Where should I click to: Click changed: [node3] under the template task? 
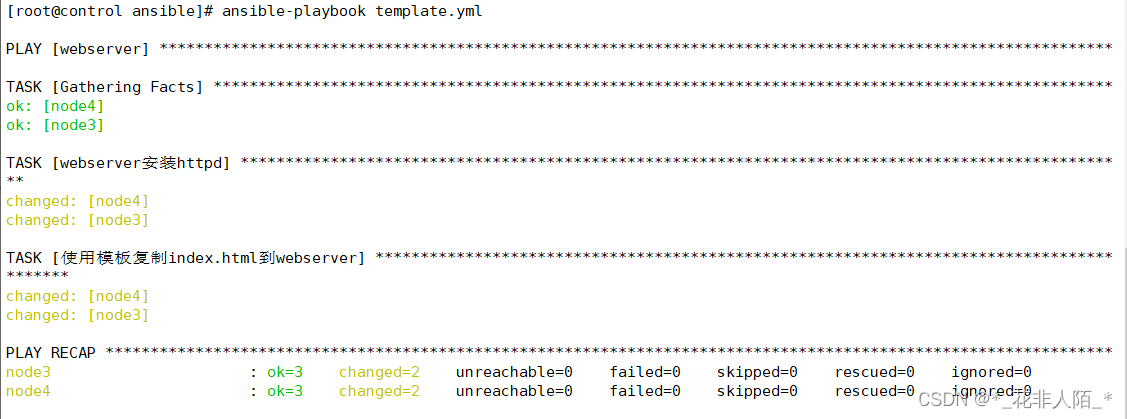(77, 315)
